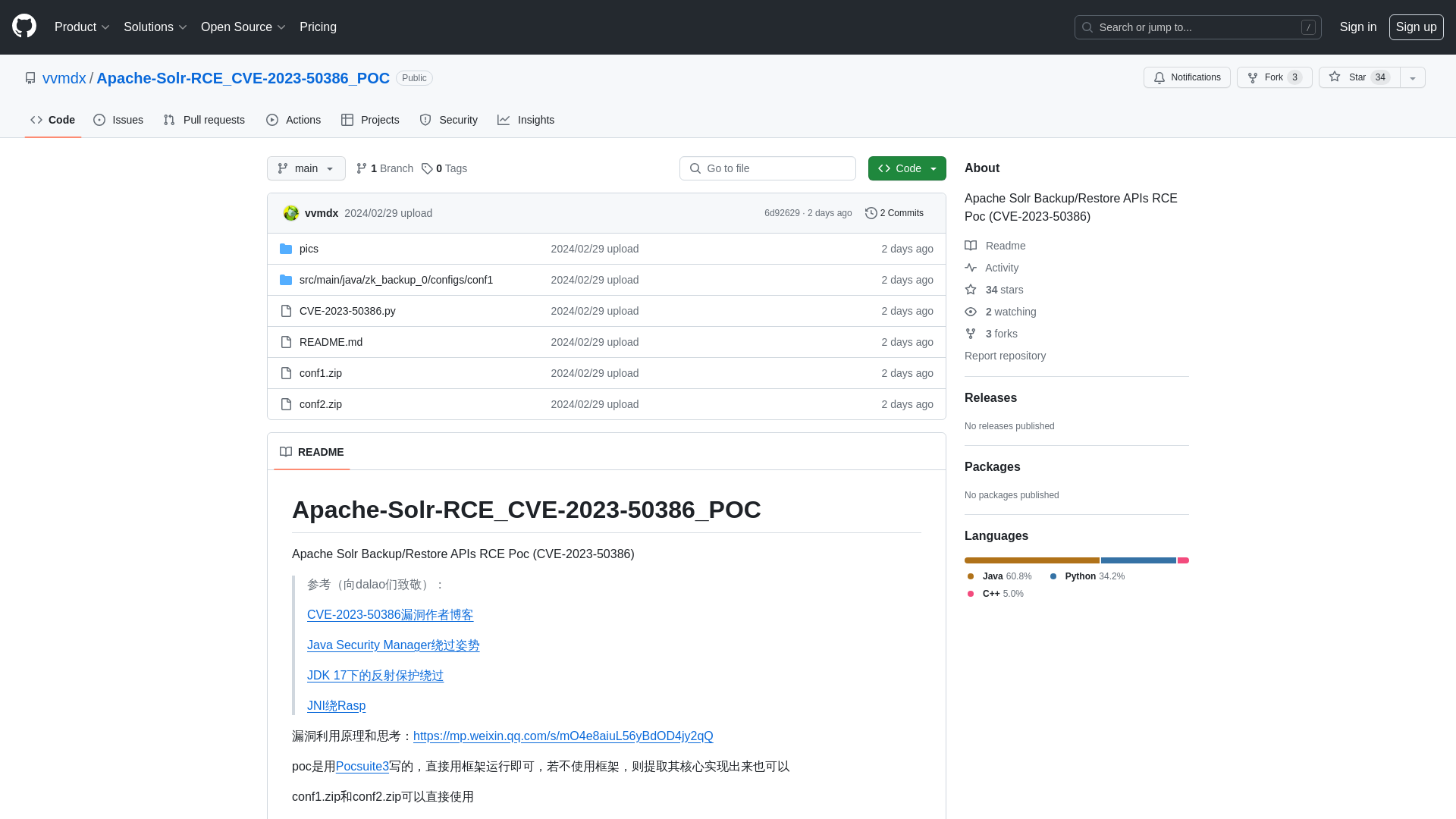Click the Activity pulse icon

pyautogui.click(x=971, y=268)
